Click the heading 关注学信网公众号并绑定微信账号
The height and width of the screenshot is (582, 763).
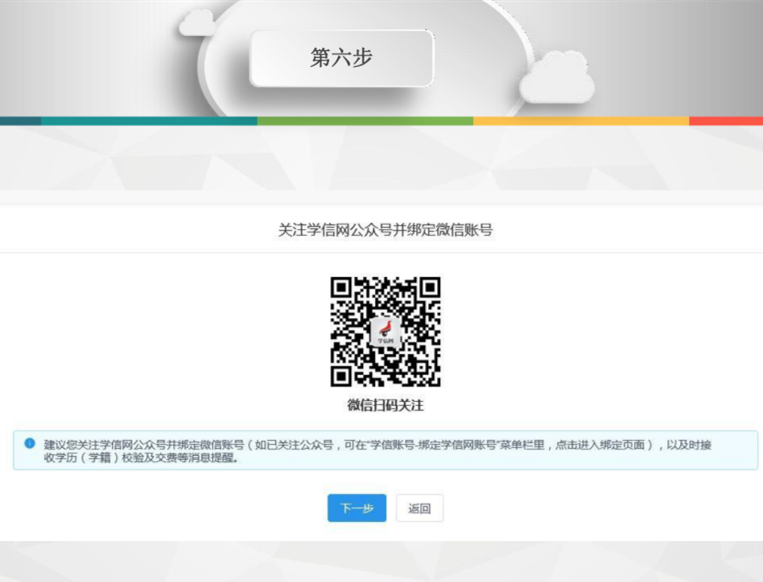385,230
